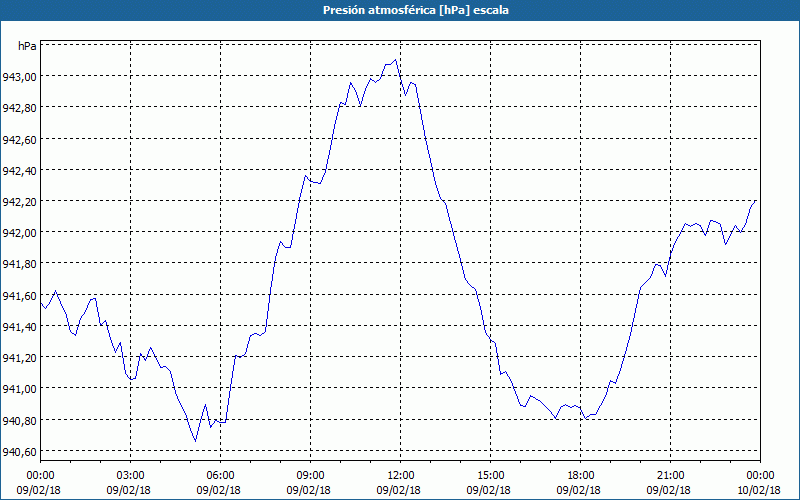Click the 942,20 axis value
The height and width of the screenshot is (500, 800).
19,202
